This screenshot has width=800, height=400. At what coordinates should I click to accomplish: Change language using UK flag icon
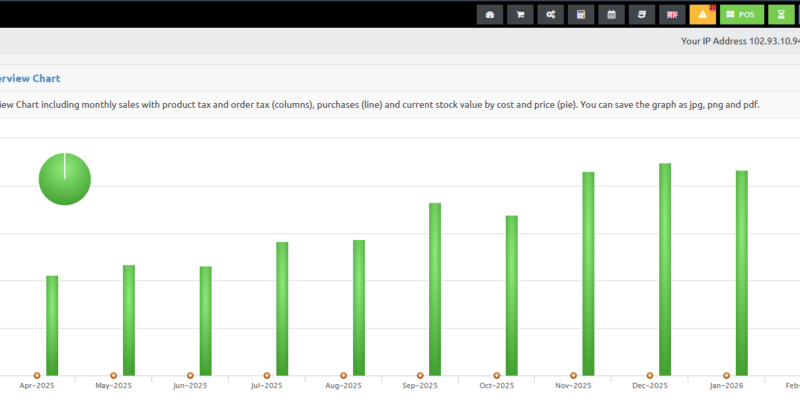[x=672, y=15]
